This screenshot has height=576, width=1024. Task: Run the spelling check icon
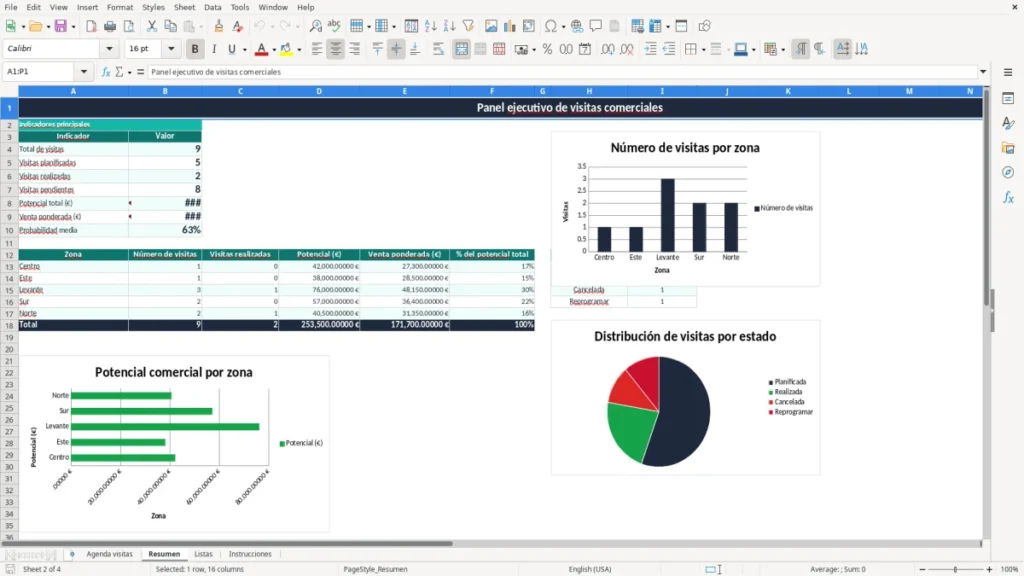[x=334, y=26]
